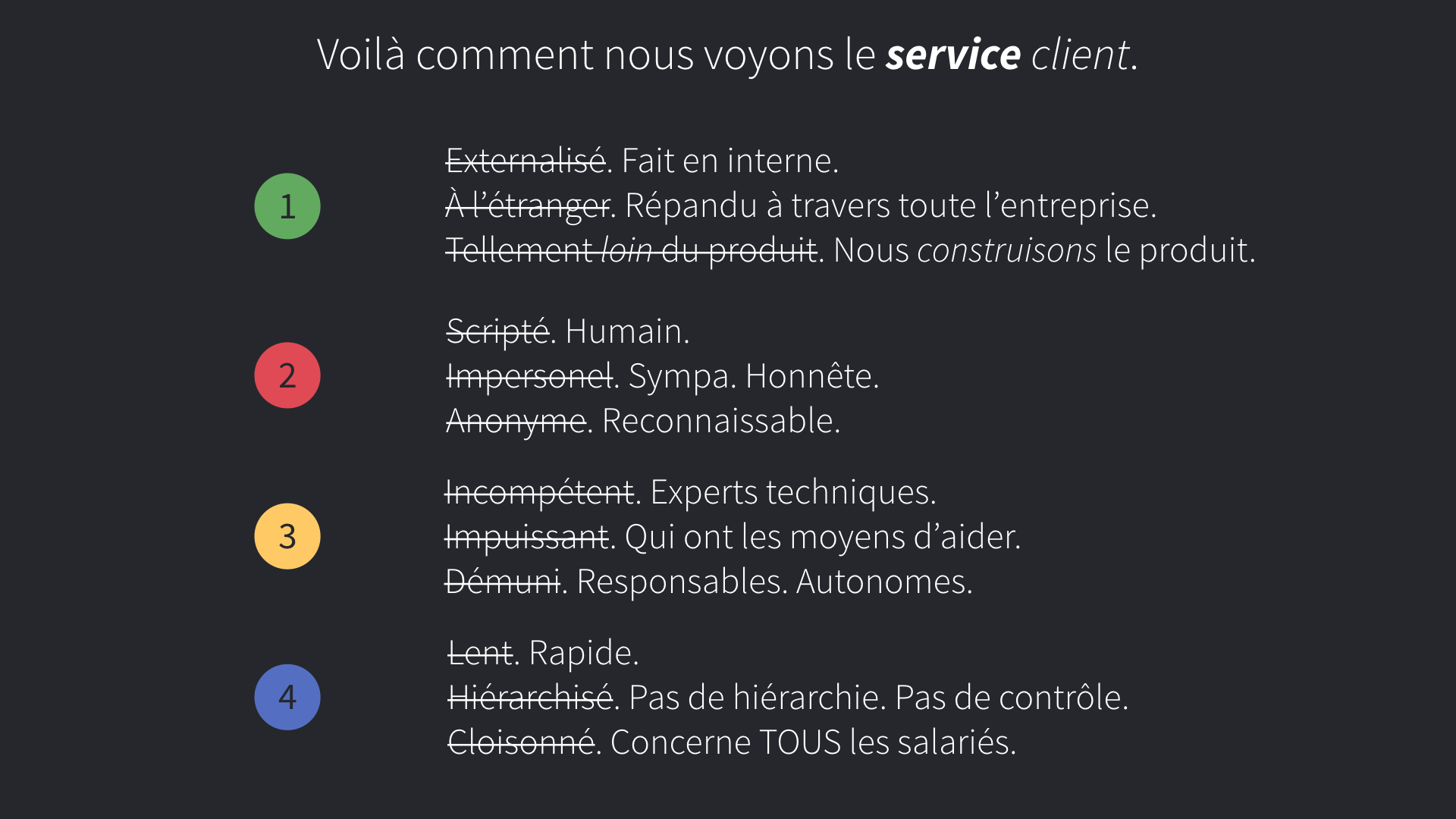
Task: Click the italic word "construisons"
Action: click(1006, 250)
